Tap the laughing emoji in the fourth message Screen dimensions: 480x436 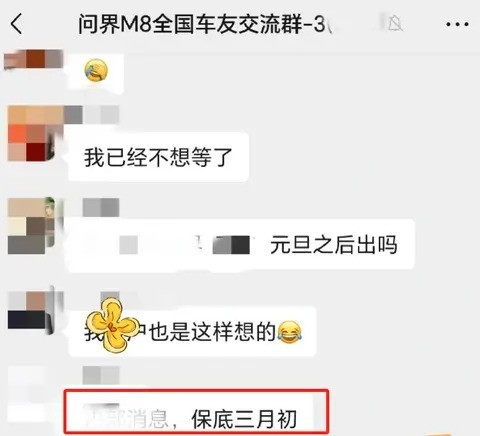click(289, 332)
